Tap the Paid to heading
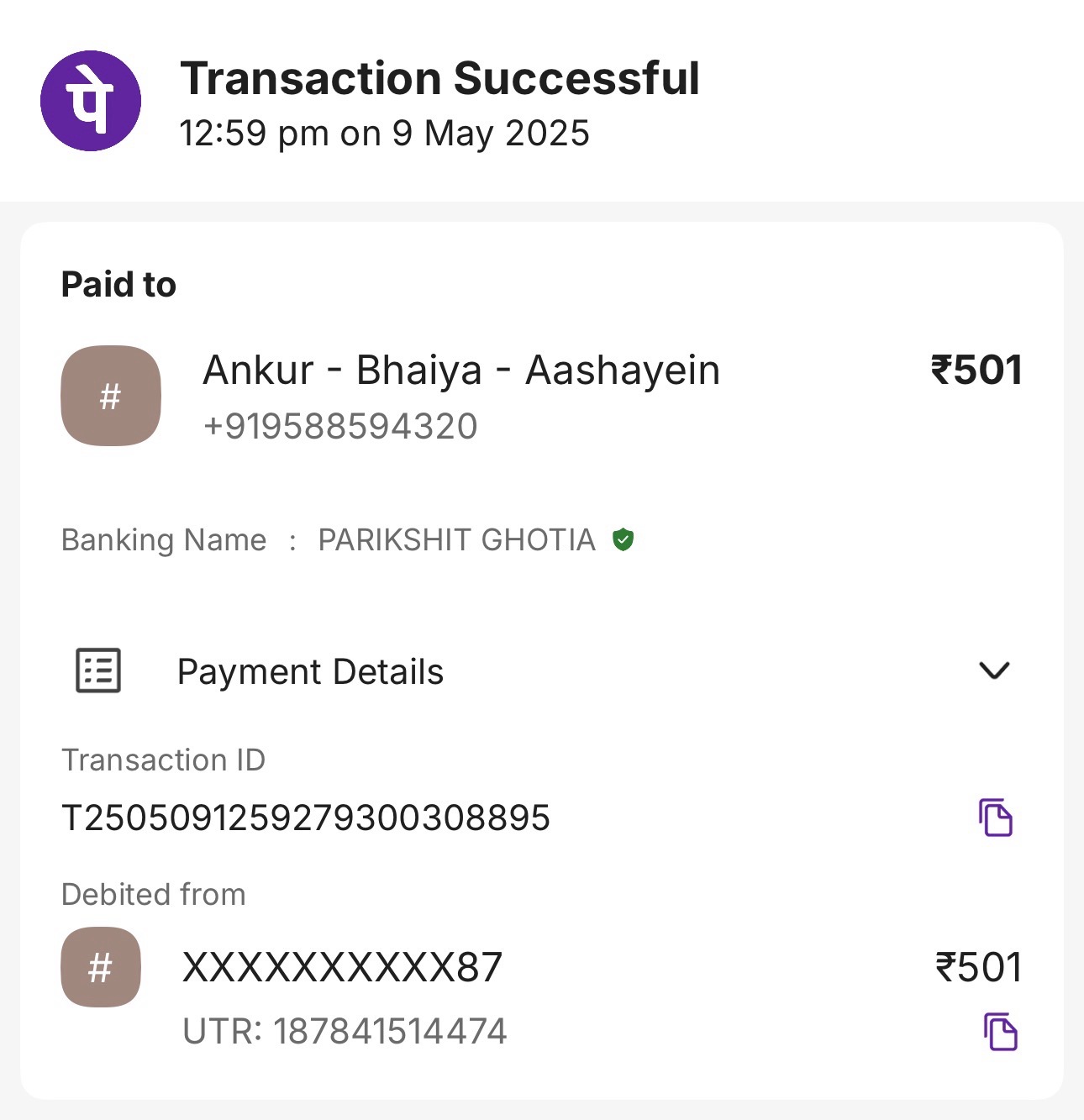Screen dimensions: 1084x1120 118,285
